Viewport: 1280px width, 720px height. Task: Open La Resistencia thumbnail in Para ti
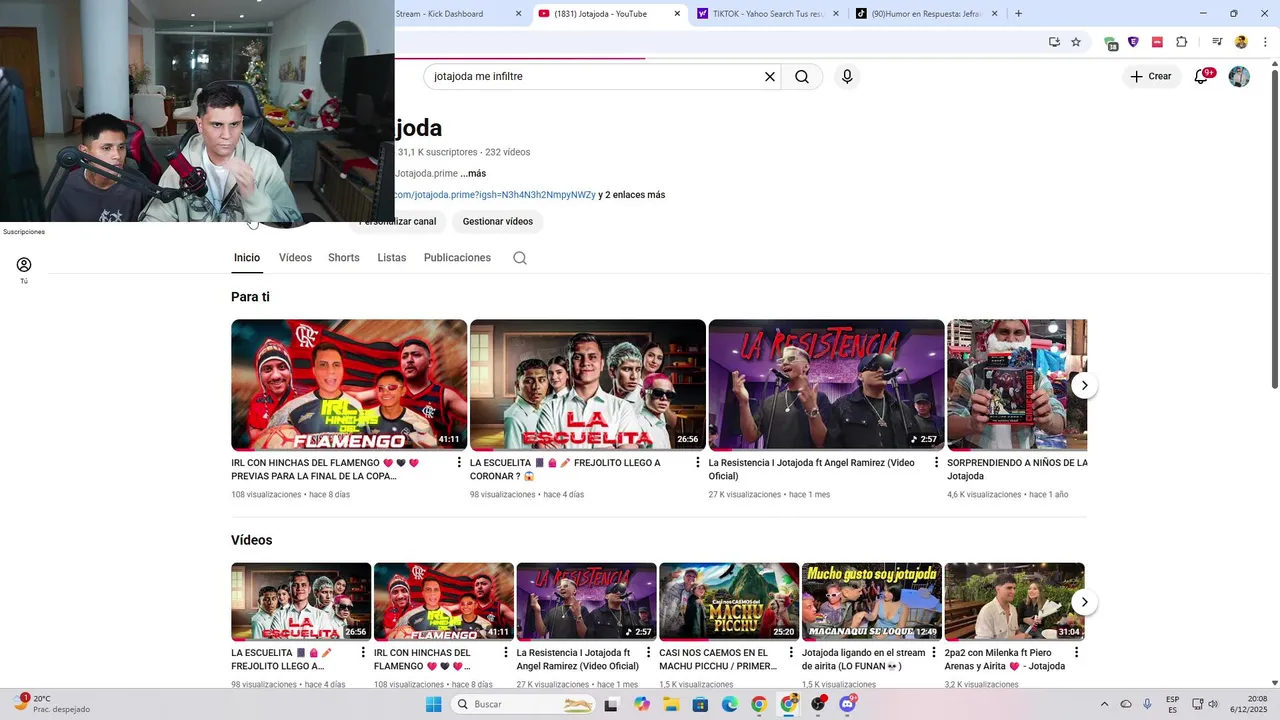tap(826, 385)
